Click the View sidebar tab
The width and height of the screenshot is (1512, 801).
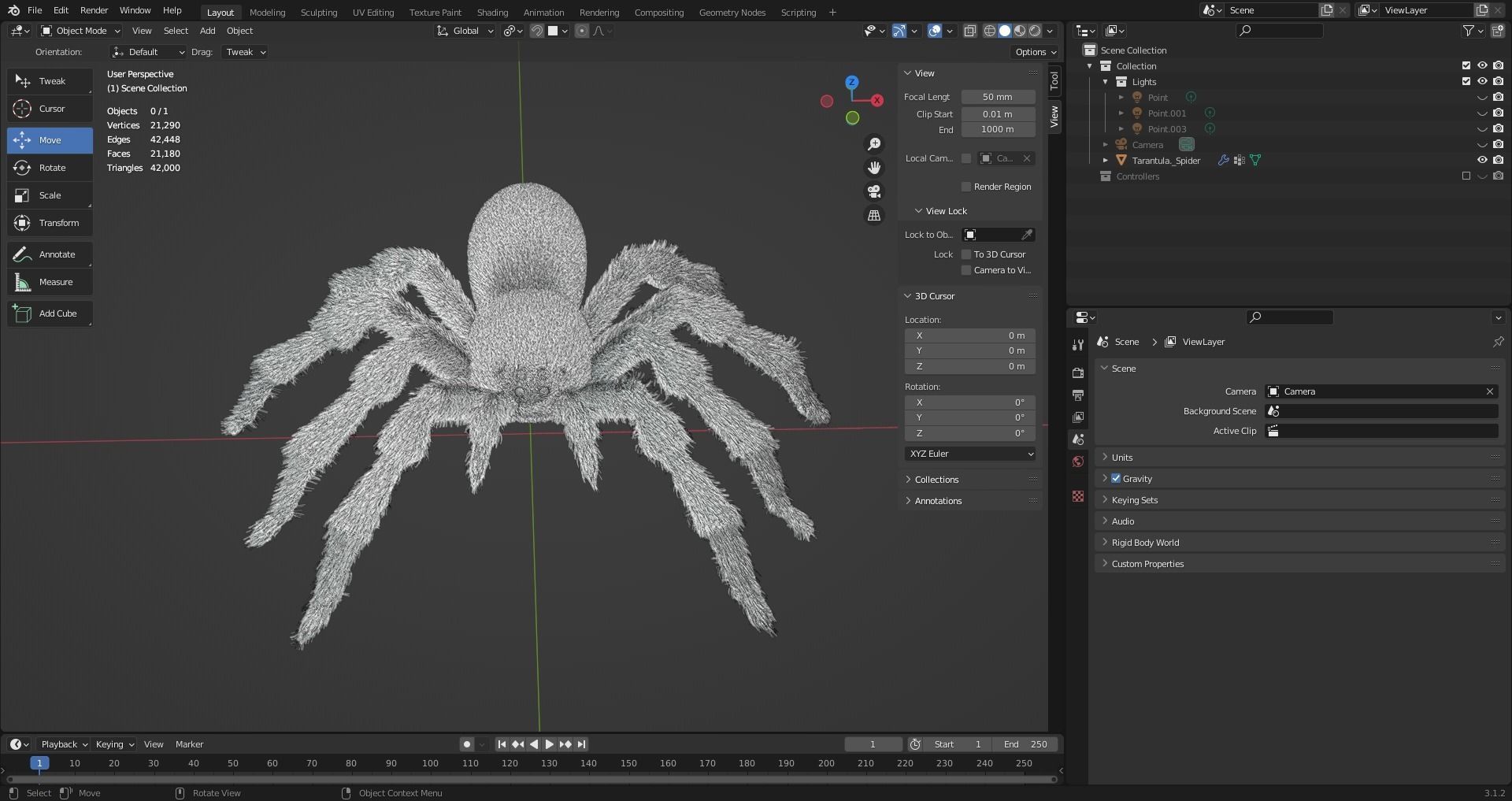point(1054,117)
